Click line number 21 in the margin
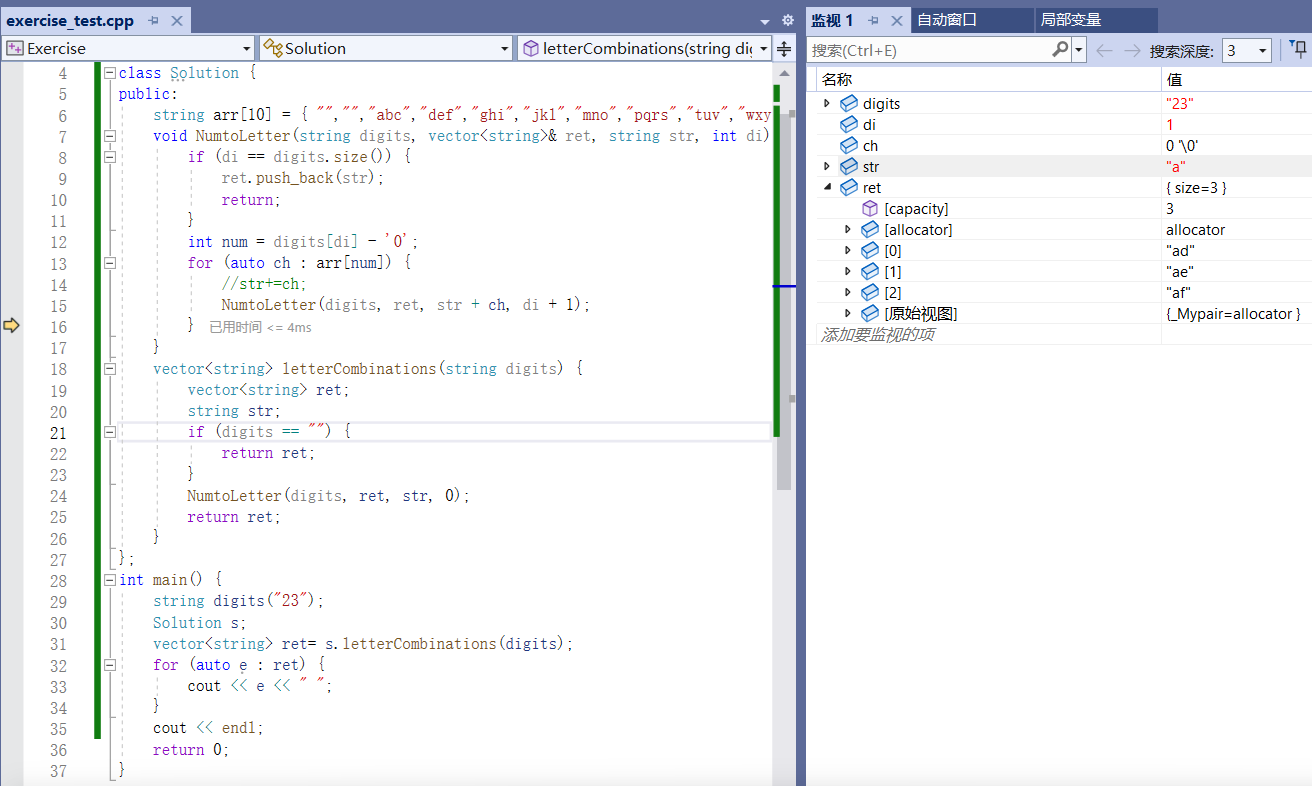The image size is (1312, 786). click(58, 432)
